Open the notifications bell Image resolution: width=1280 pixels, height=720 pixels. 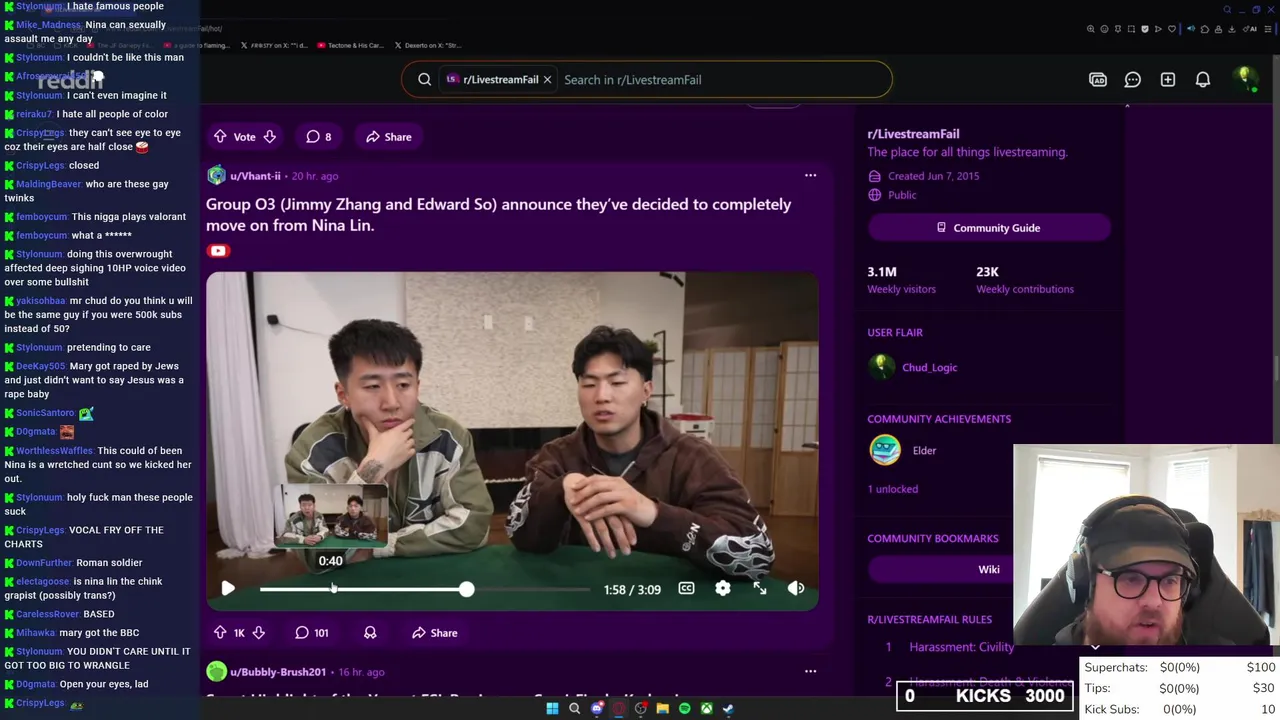(1203, 79)
